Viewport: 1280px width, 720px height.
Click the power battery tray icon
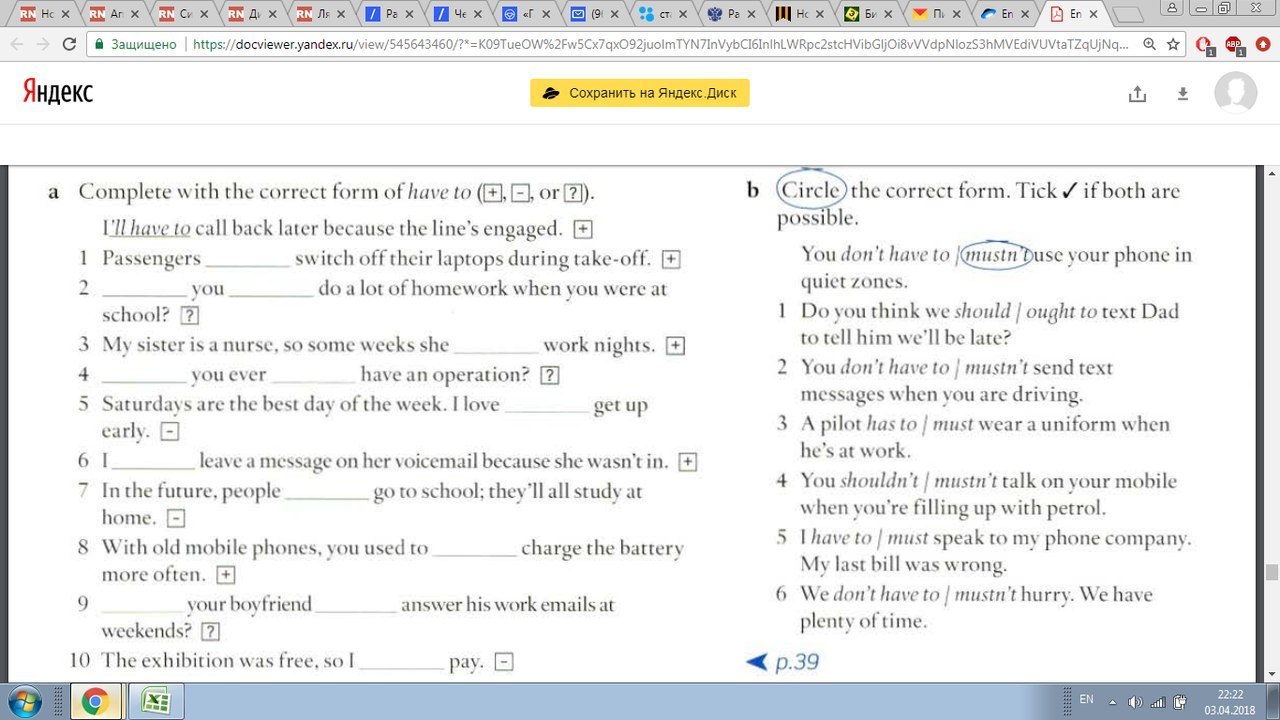pyautogui.click(x=1180, y=701)
